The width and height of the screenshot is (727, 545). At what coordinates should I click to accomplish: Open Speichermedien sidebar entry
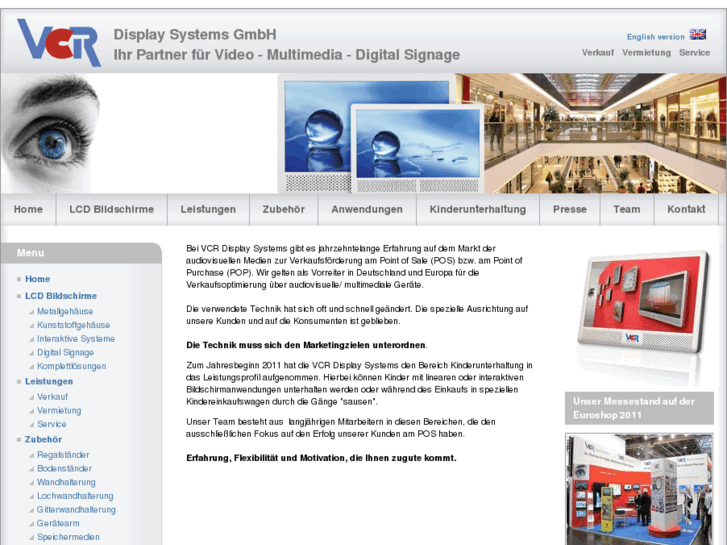pyautogui.click(x=68, y=537)
